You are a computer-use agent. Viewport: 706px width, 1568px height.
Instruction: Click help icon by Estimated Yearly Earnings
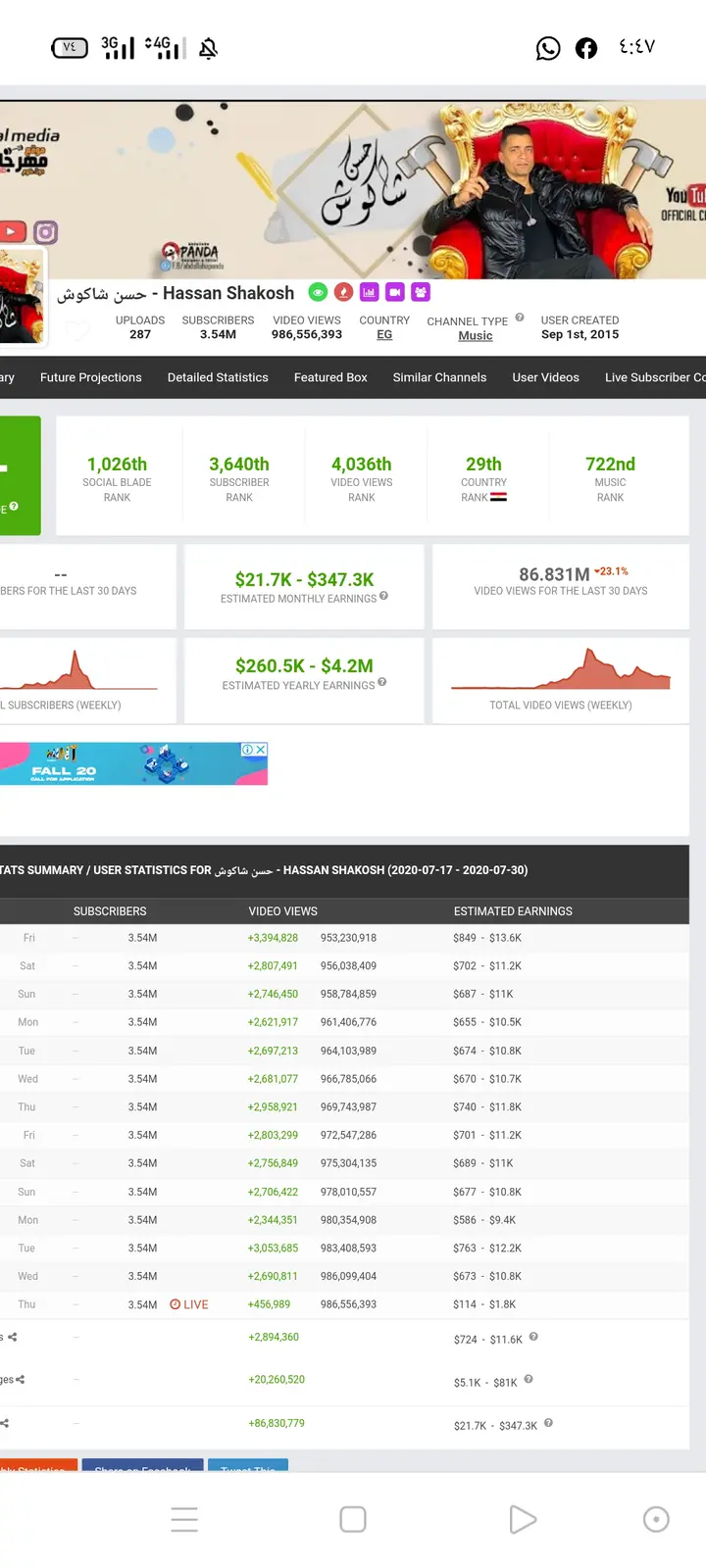point(381,682)
